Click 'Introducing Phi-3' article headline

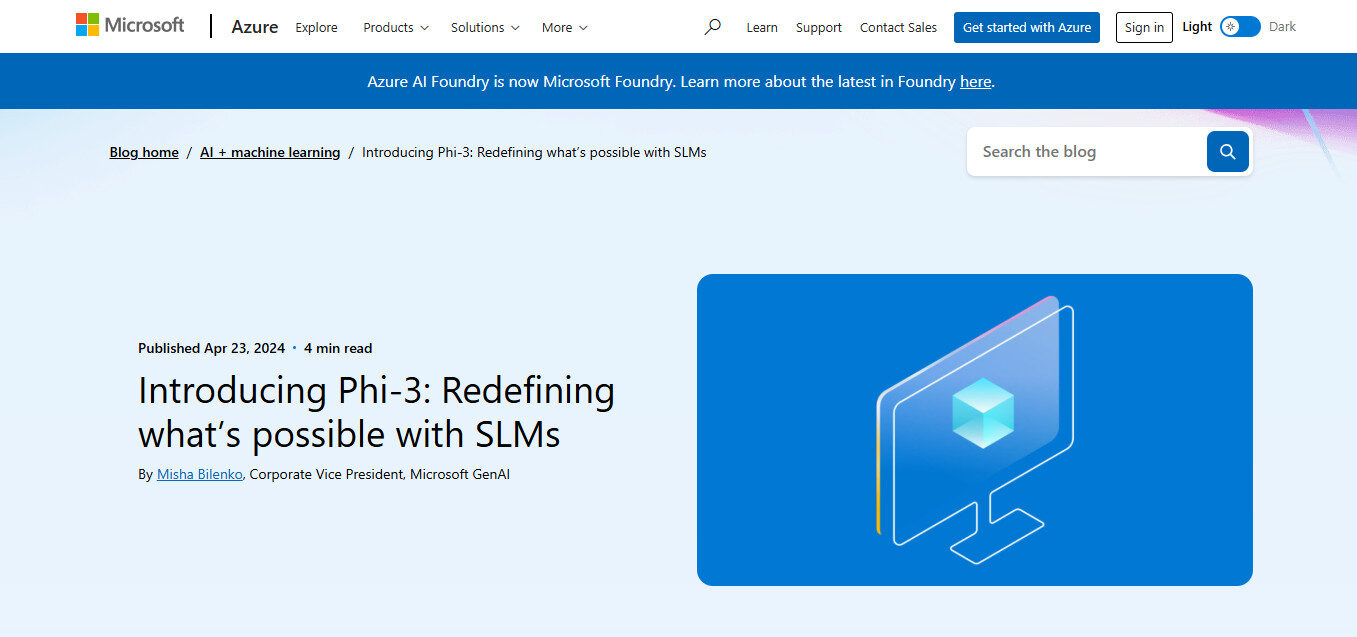click(x=377, y=412)
